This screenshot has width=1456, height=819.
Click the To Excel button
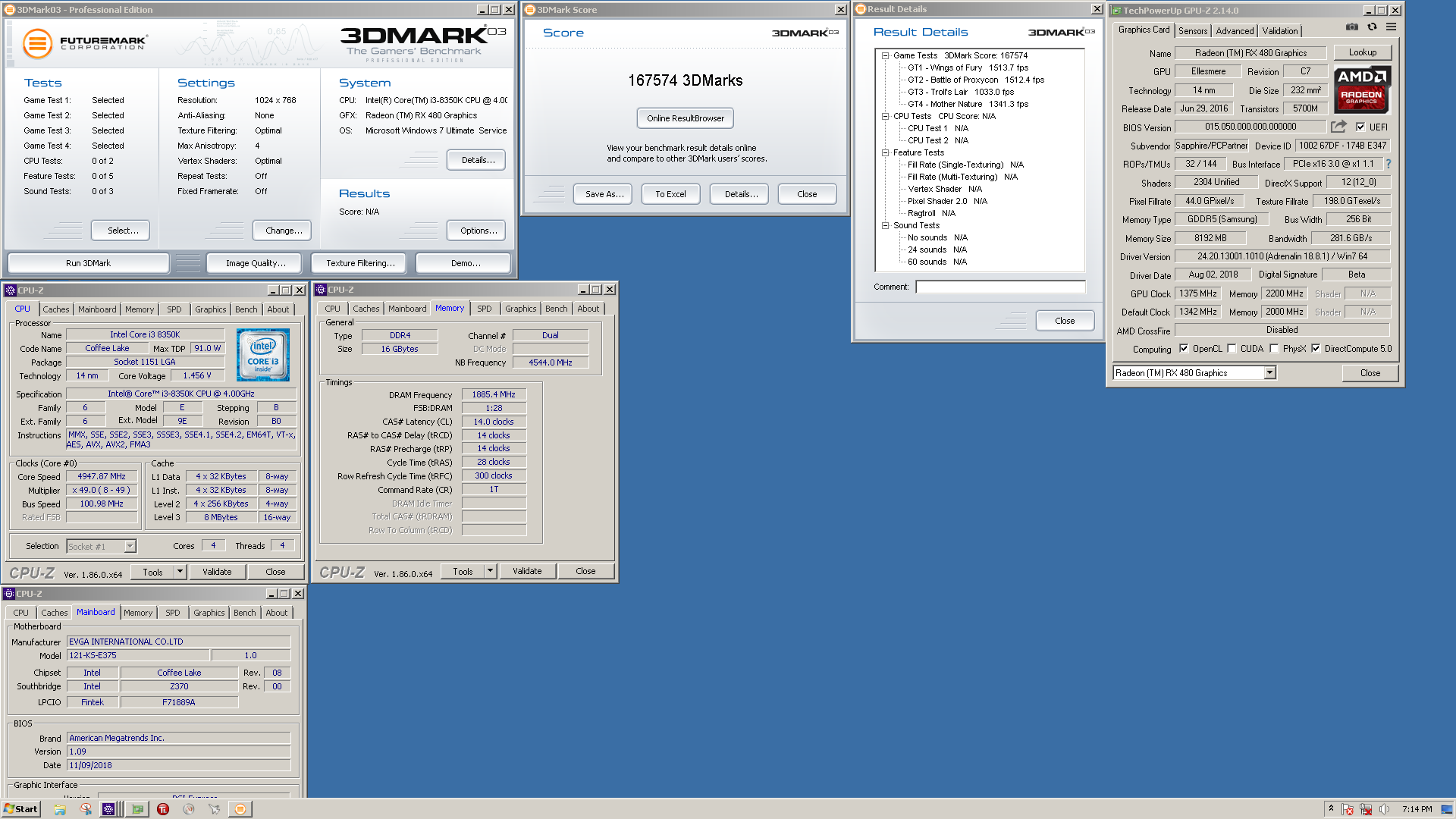click(x=670, y=194)
